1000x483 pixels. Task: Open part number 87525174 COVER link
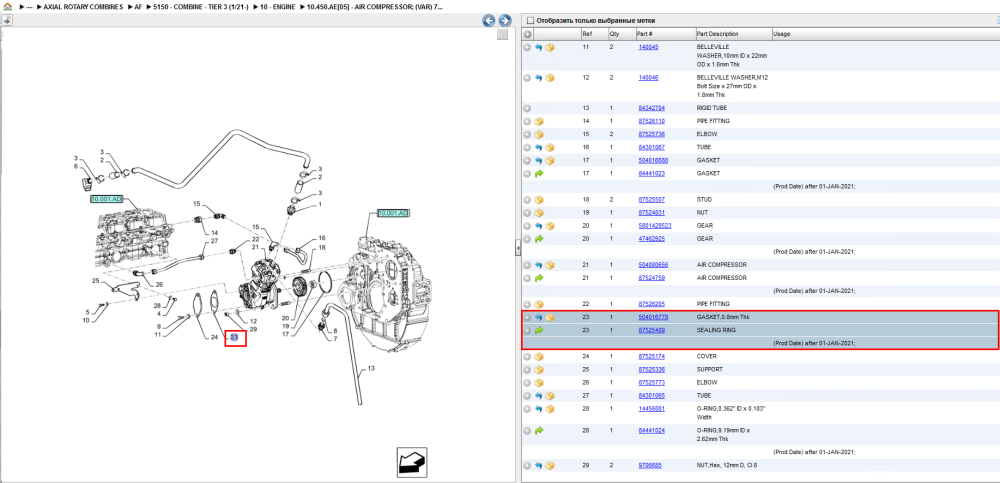[x=652, y=356]
